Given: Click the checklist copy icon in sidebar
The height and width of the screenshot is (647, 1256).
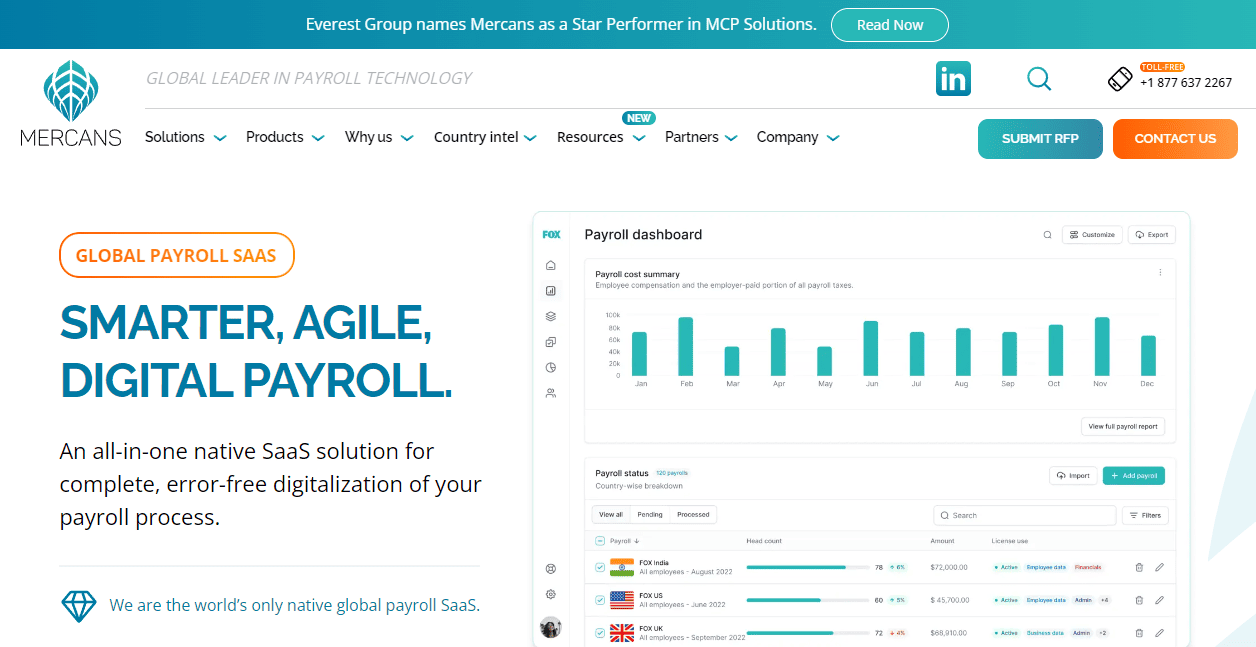Looking at the screenshot, I should 550,342.
